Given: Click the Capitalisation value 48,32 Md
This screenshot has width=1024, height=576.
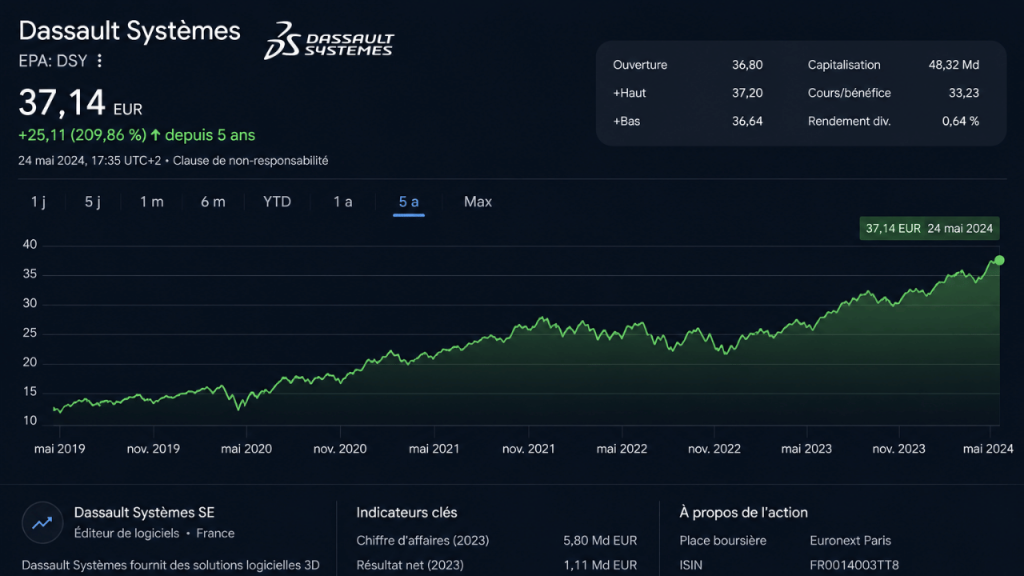Looking at the screenshot, I should pyautogui.click(x=953, y=65).
